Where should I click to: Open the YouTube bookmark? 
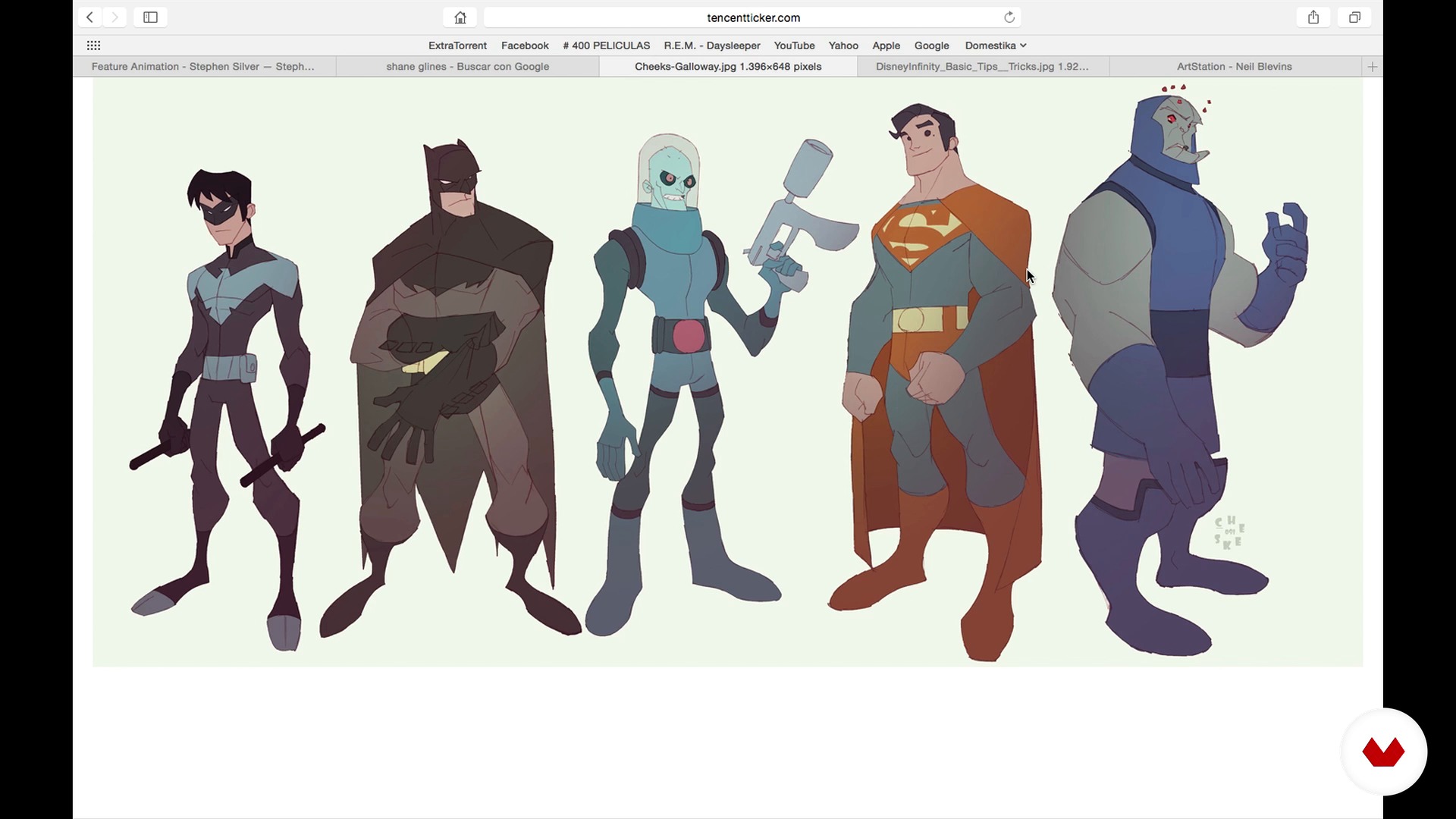794,45
